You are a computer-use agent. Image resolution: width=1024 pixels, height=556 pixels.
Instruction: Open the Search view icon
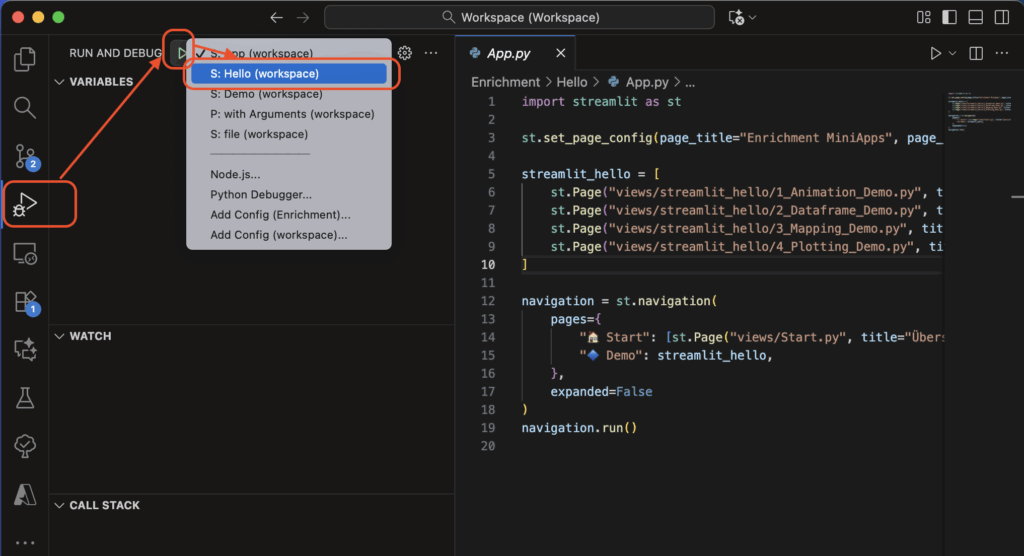24,108
